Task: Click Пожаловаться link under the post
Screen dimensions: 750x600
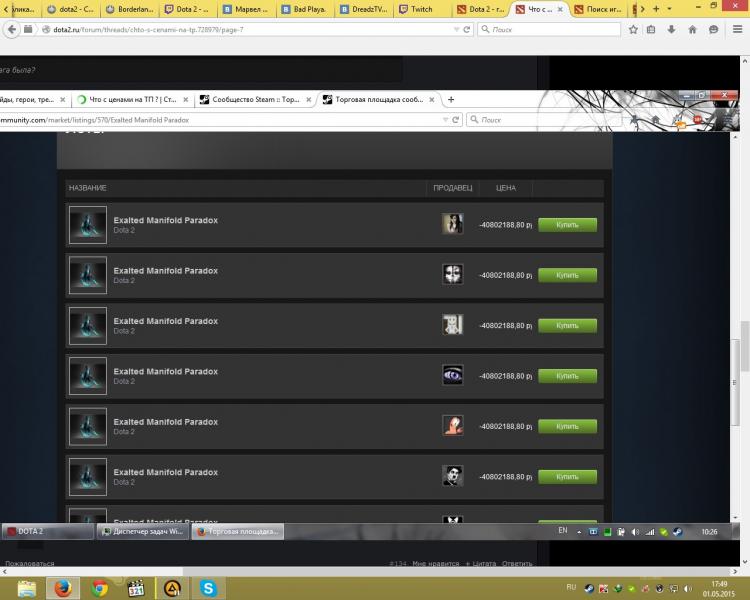Action: pos(30,563)
